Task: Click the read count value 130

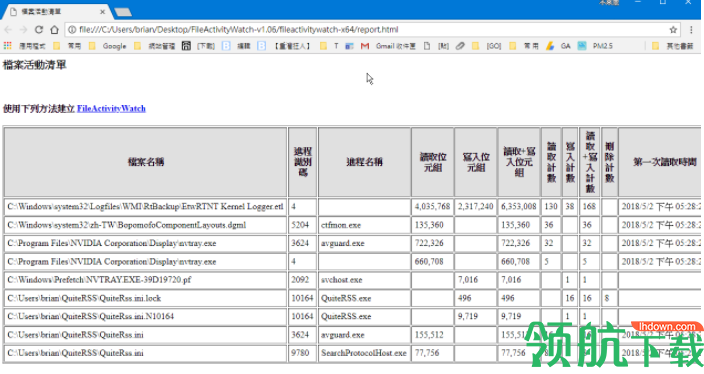Action: 551,207
